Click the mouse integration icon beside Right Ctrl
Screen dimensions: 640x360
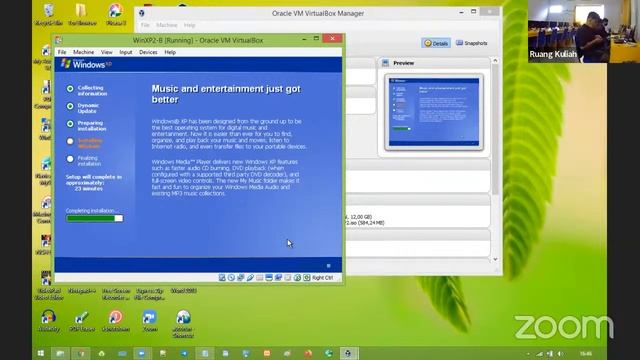[x=307, y=278]
